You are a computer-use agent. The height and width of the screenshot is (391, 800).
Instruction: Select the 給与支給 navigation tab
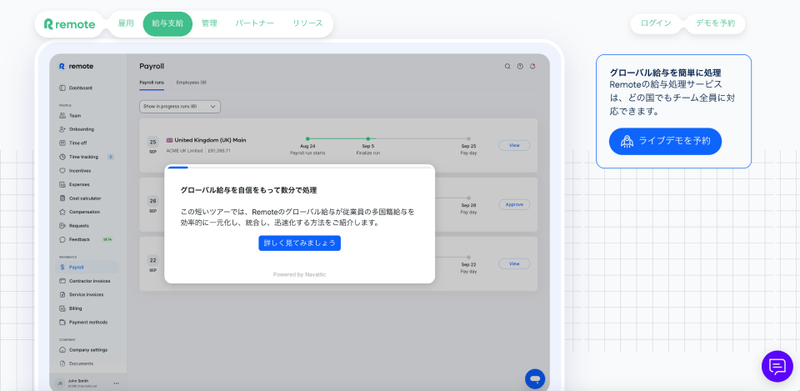tap(167, 24)
